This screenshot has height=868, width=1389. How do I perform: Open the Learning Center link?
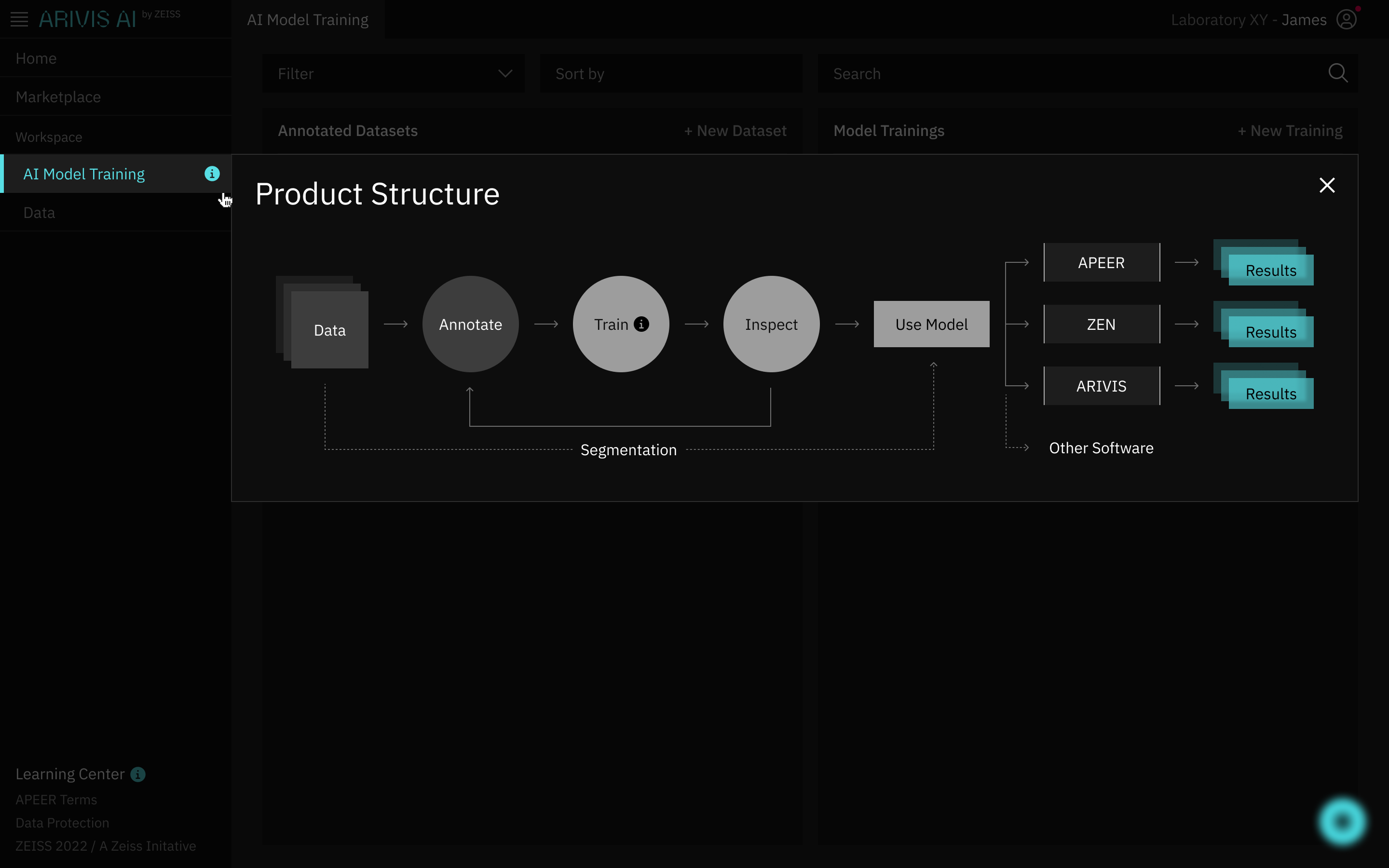(x=69, y=774)
